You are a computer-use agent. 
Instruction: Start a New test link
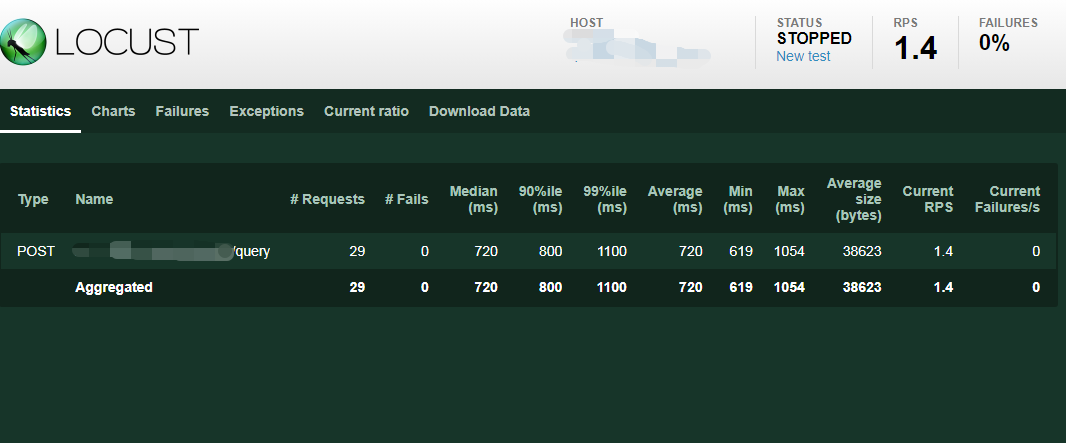coord(803,56)
